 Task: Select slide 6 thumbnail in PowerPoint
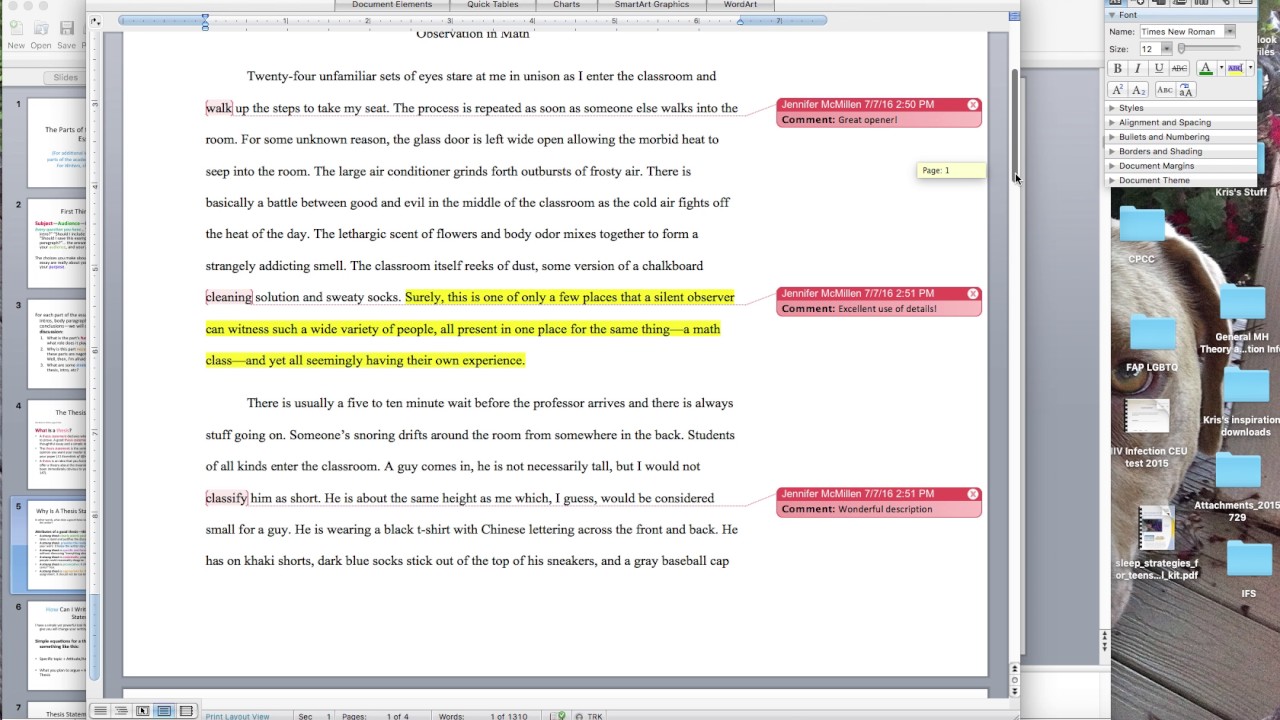pos(57,646)
